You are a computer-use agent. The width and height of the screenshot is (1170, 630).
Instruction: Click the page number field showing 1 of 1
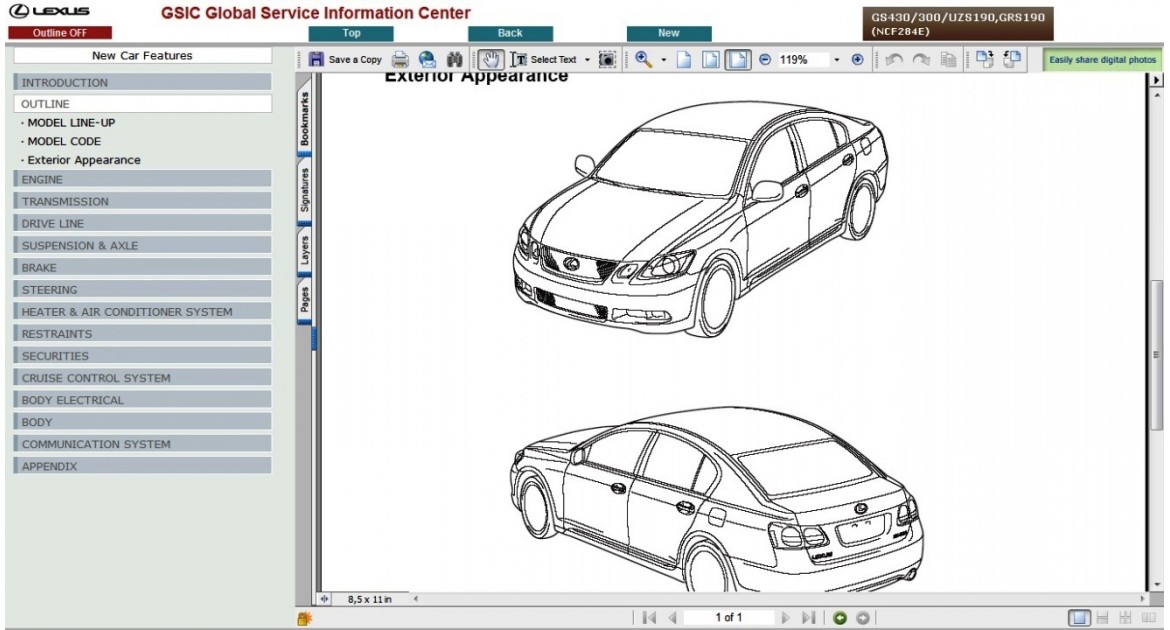click(729, 618)
